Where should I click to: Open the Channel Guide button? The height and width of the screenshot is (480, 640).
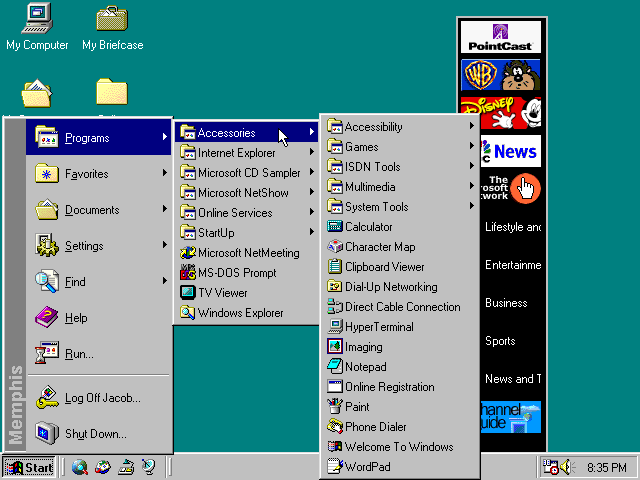click(511, 417)
